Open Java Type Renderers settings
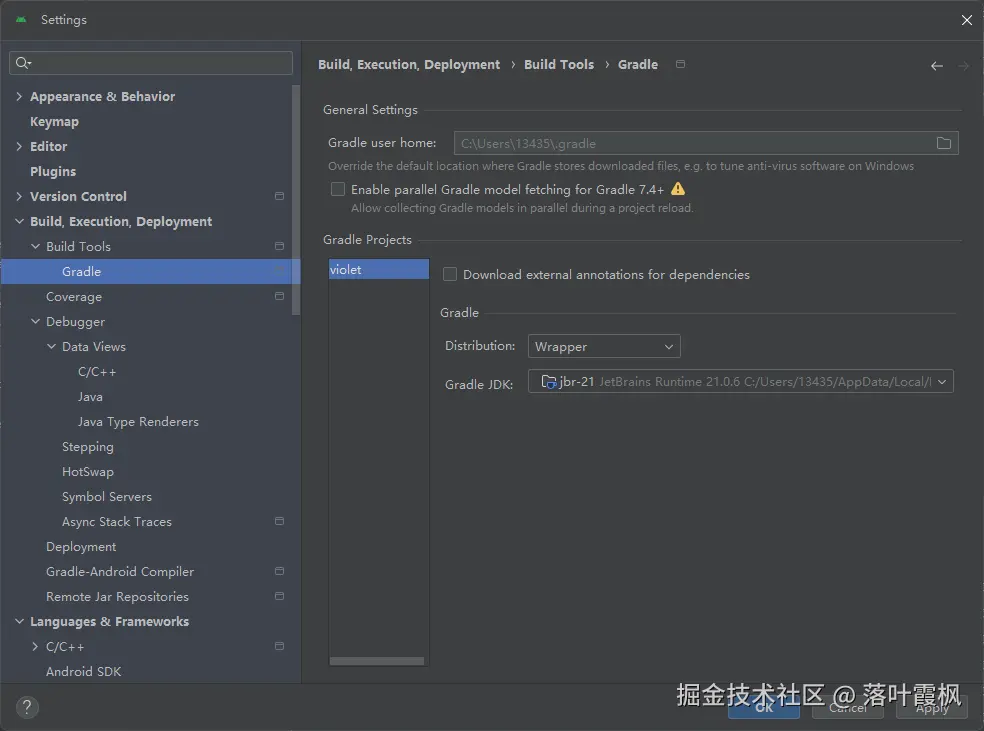 138,422
